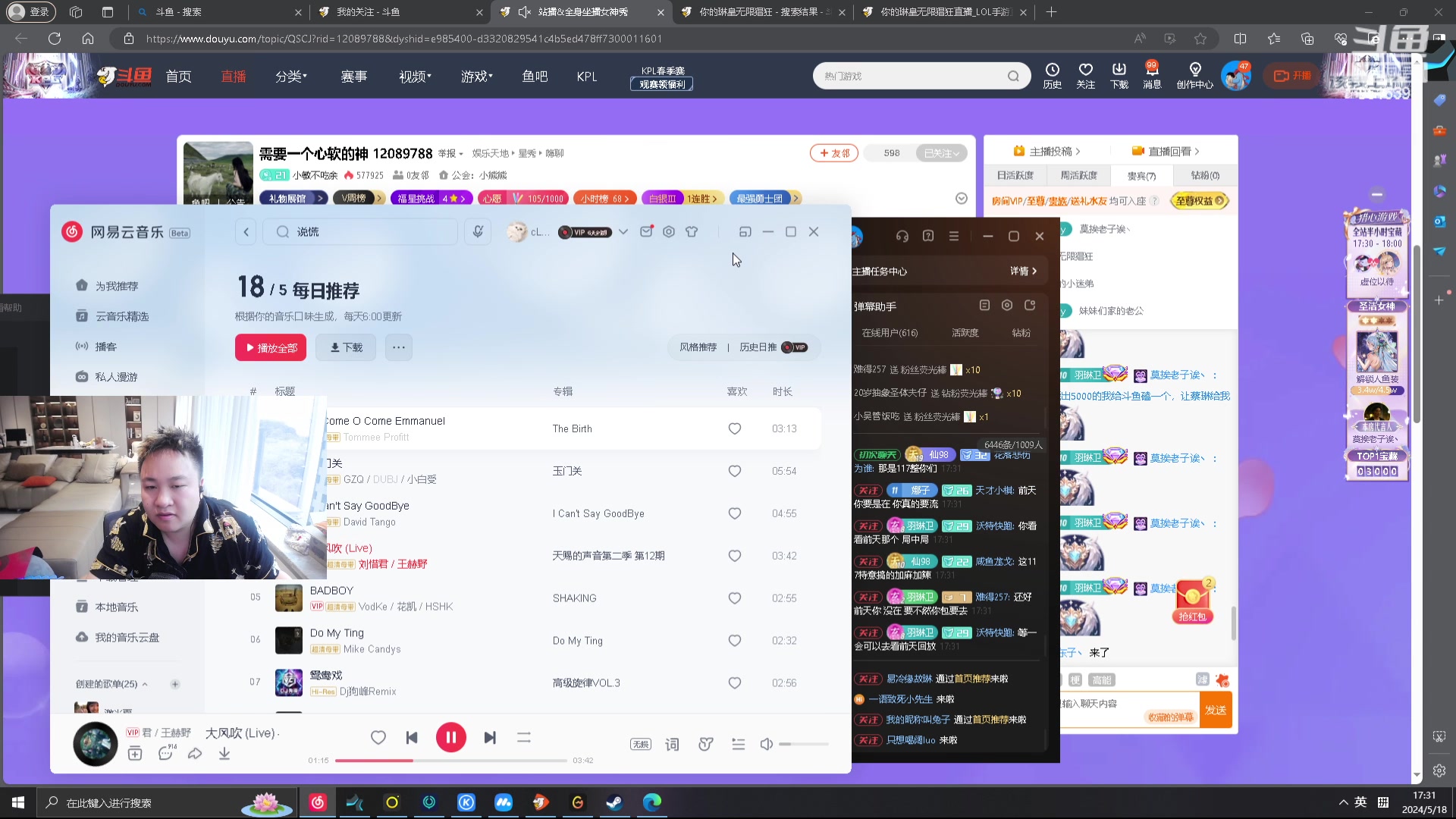This screenshot has height=819, width=1456.
Task: Select 播客 in NetEase Music sidebar
Action: point(105,346)
